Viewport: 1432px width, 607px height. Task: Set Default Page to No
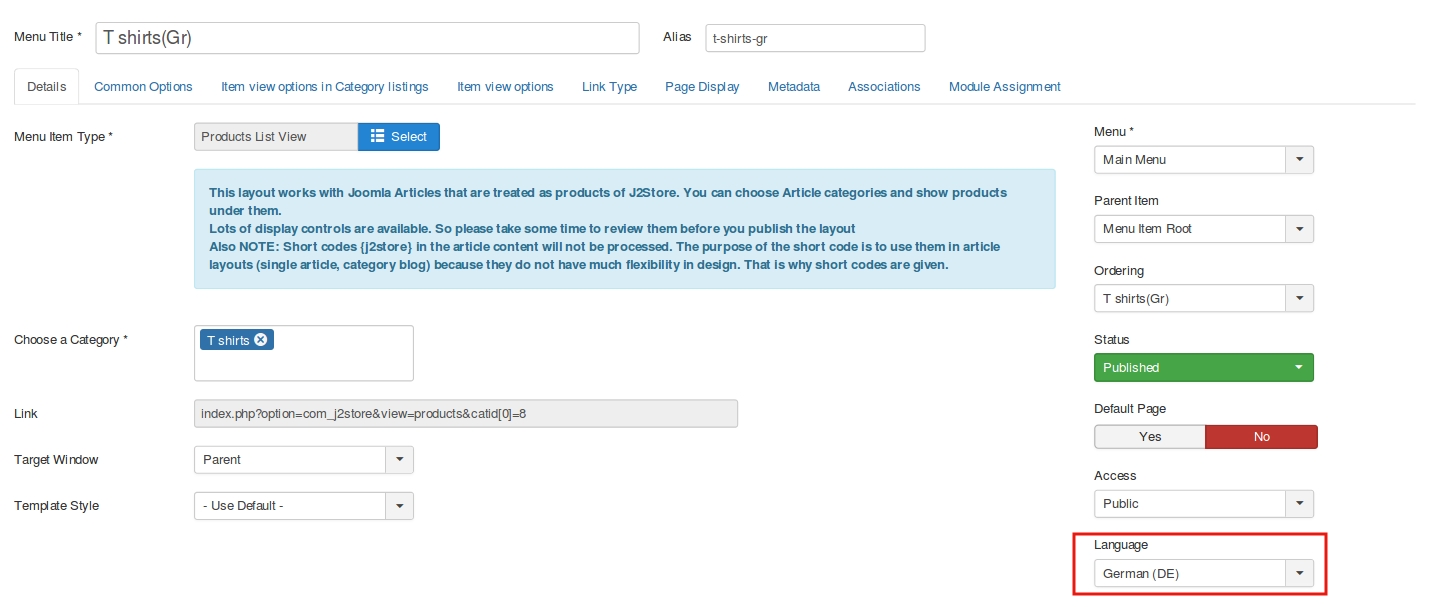(x=1261, y=437)
